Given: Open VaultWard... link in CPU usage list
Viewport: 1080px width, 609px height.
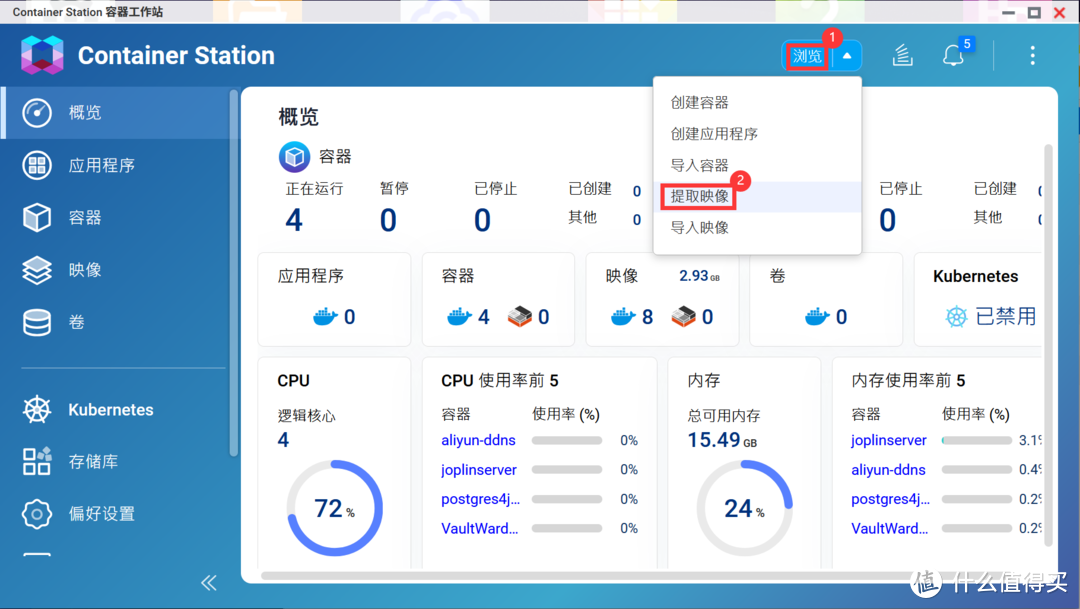Looking at the screenshot, I should [479, 528].
